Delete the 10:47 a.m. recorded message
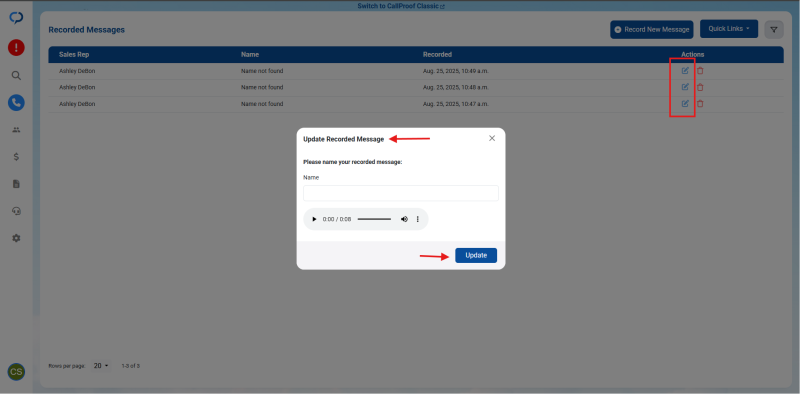 701,104
